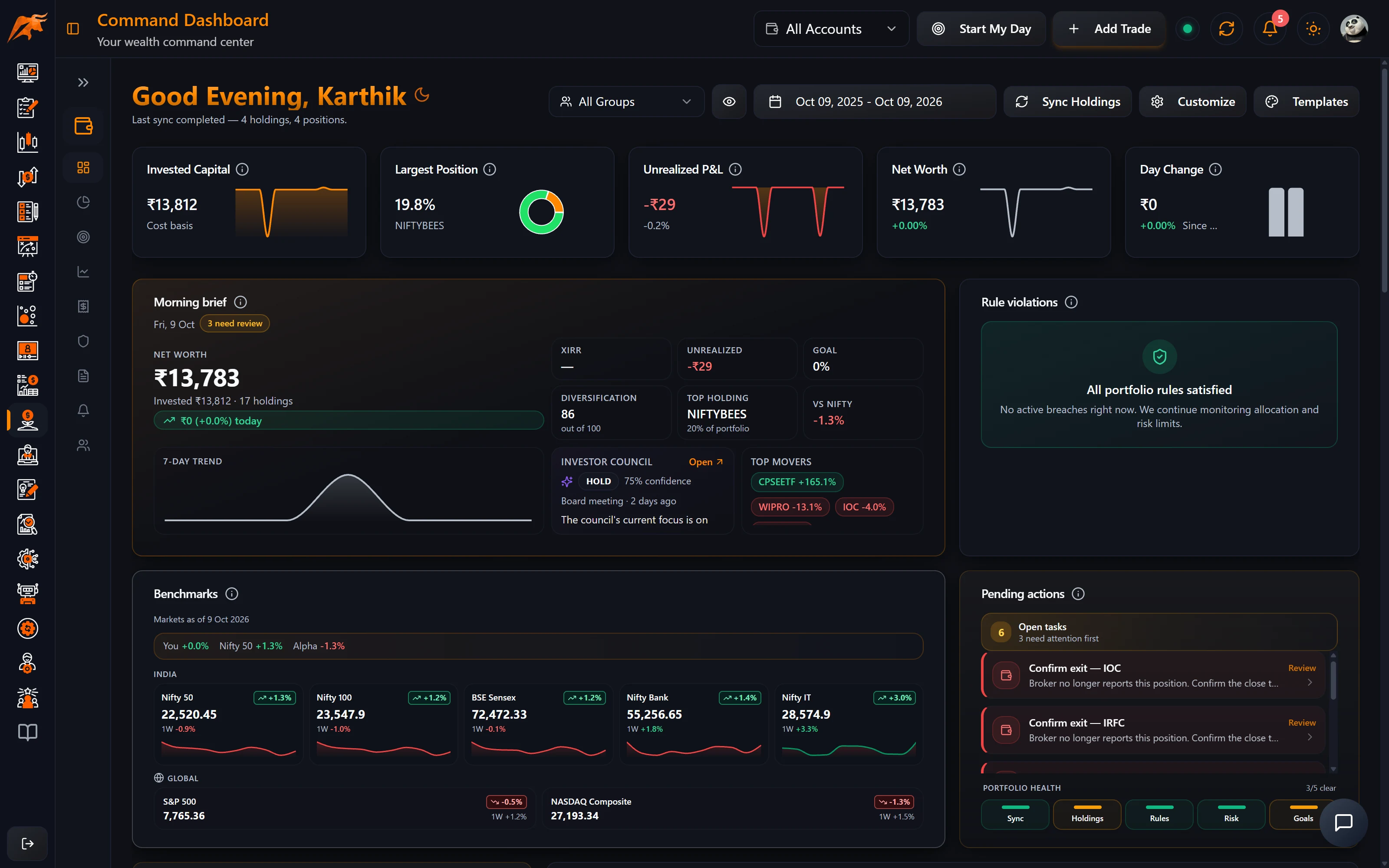Select the Risk portfolio health tab
Viewport: 1389px width, 868px height.
pyautogui.click(x=1231, y=815)
